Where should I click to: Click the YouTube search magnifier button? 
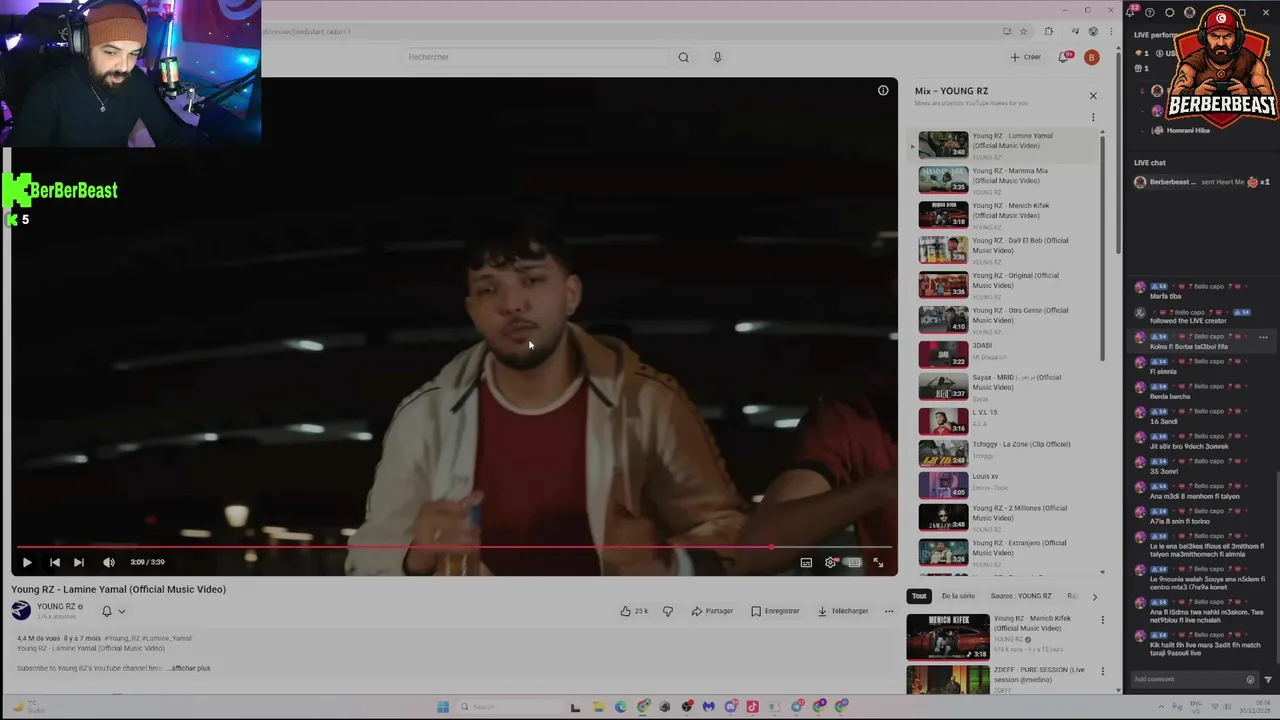click(x=683, y=57)
